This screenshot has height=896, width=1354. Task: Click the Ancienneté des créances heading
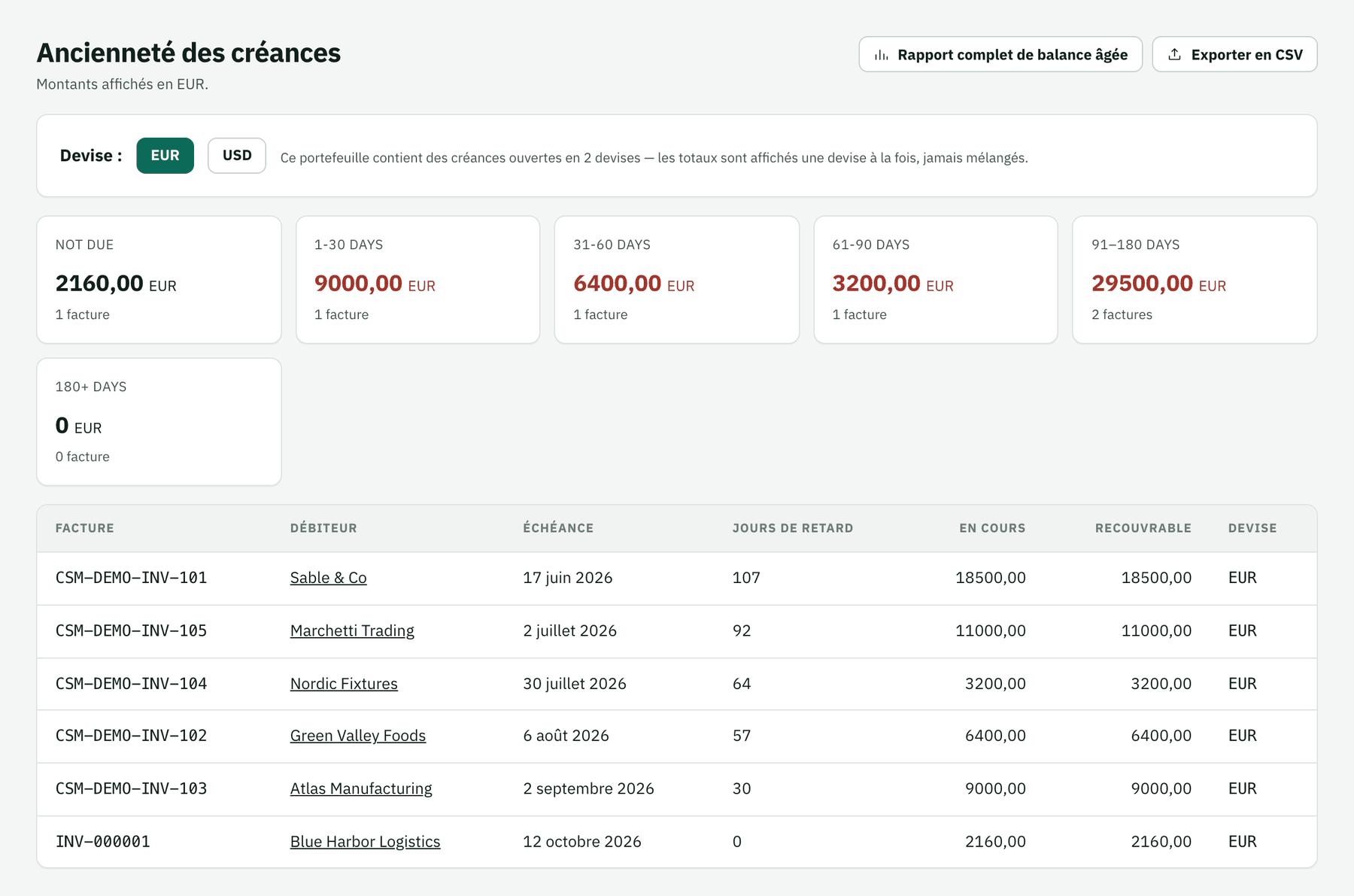[189, 53]
